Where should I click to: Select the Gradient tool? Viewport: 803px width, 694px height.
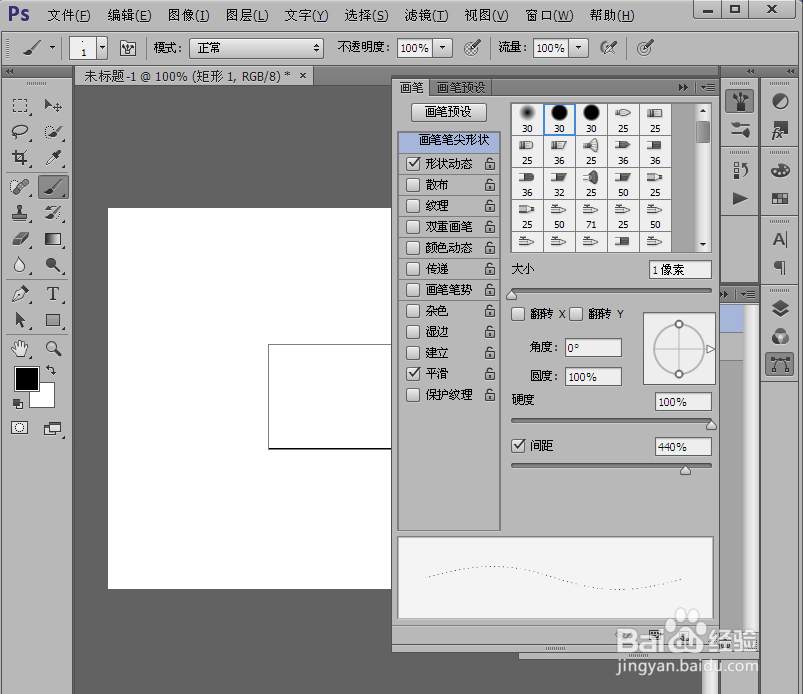point(53,240)
